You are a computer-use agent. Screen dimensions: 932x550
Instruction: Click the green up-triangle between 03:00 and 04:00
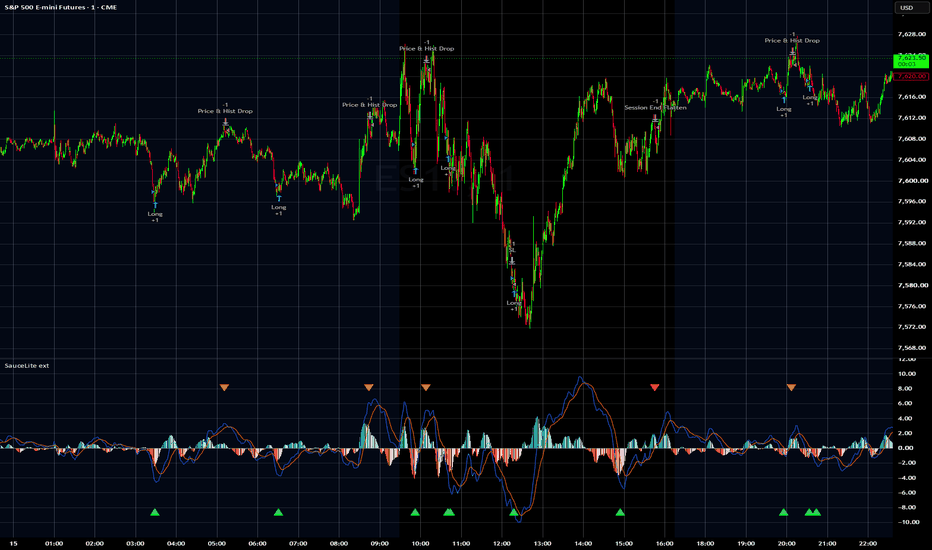coord(155,512)
